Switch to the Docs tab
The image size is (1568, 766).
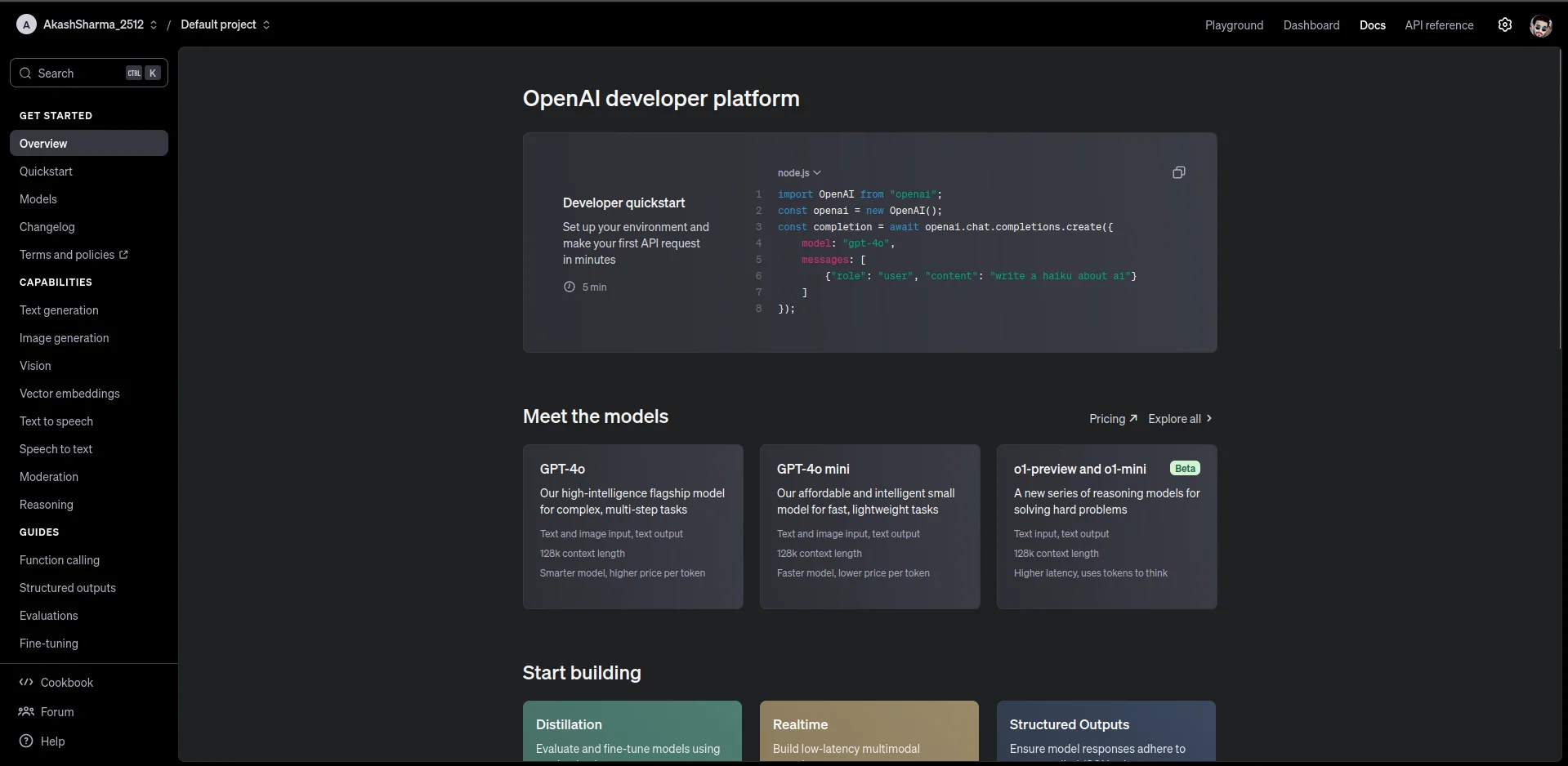(x=1372, y=24)
